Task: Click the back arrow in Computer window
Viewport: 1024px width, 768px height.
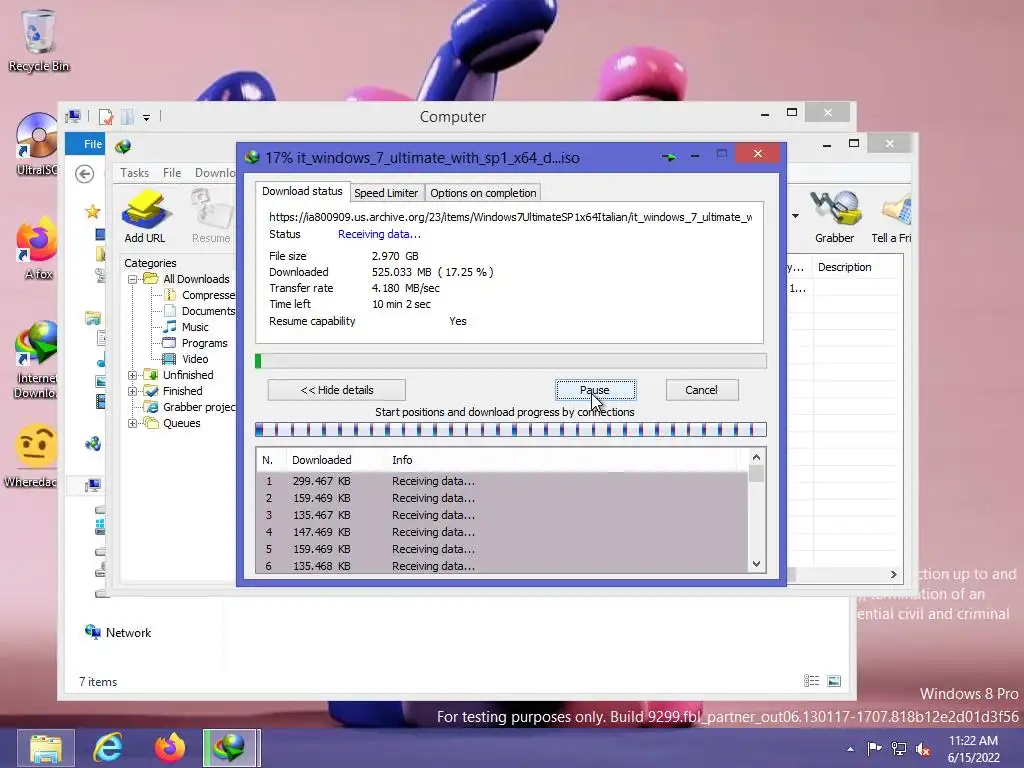Action: point(84,174)
